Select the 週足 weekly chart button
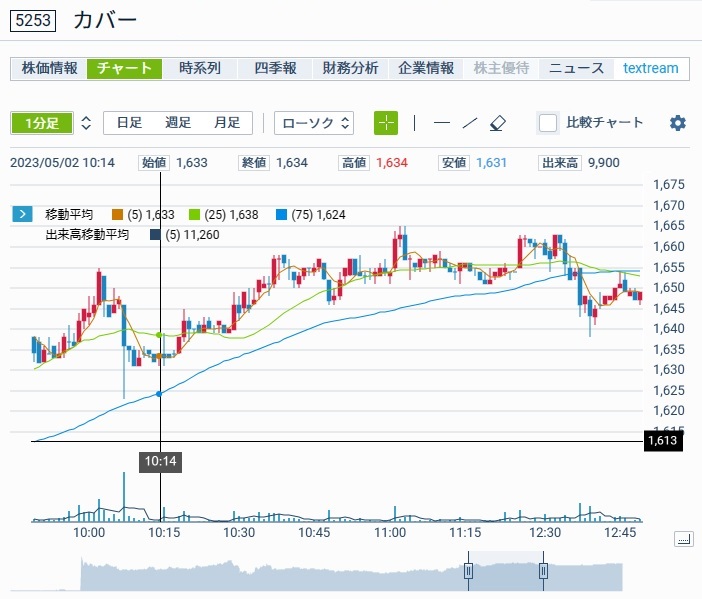This screenshot has height=599, width=702. tap(178, 123)
